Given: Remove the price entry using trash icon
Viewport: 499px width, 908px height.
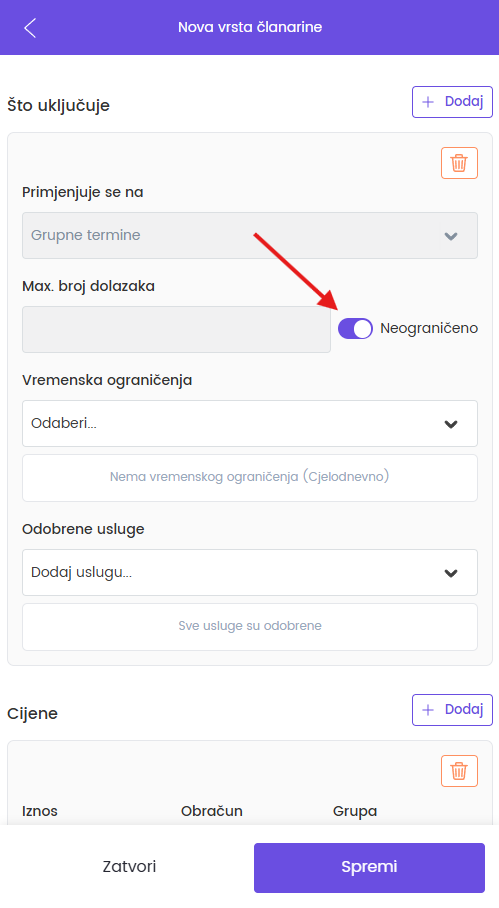Looking at the screenshot, I should point(459,771).
